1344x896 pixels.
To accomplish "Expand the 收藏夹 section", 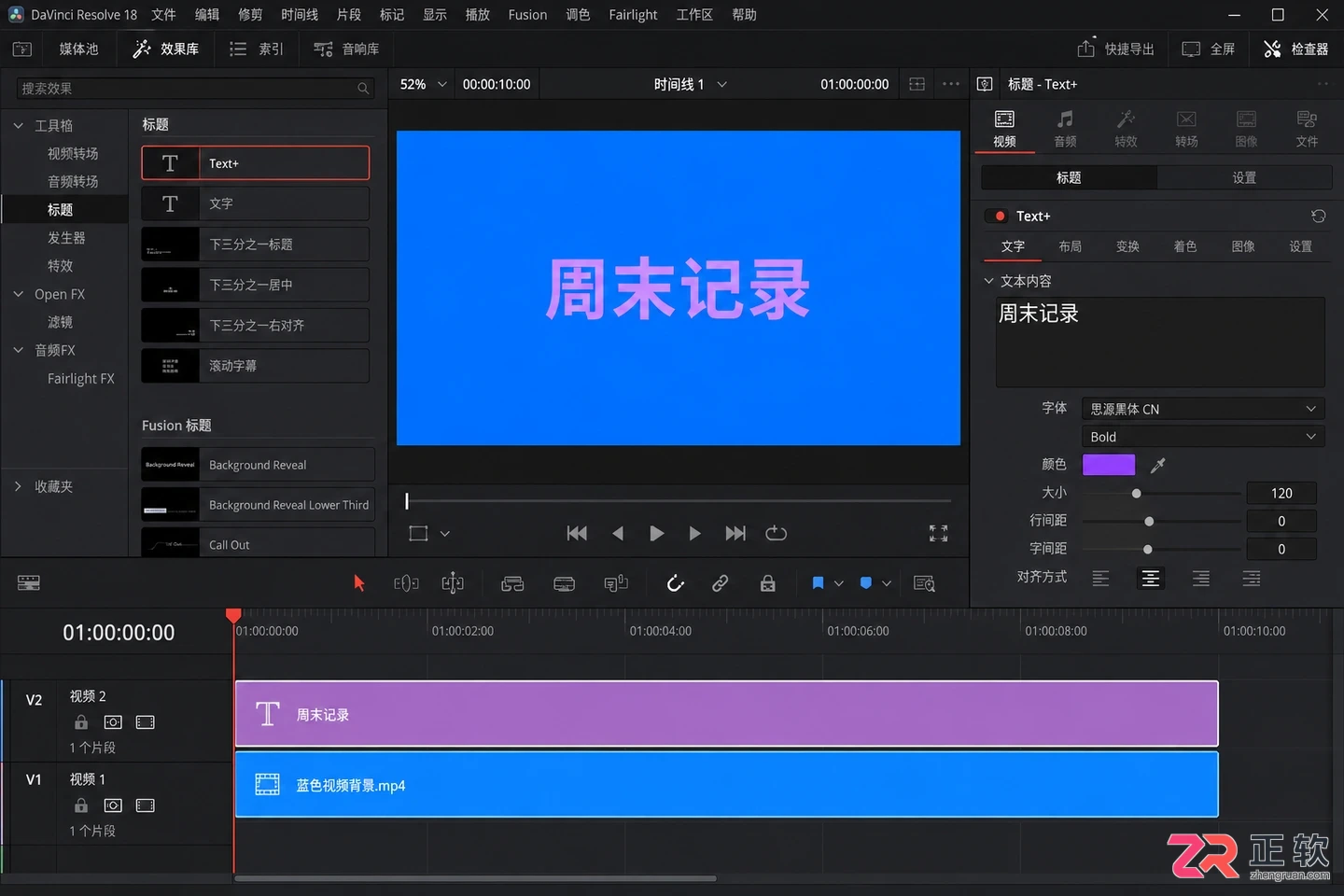I will tap(18, 486).
